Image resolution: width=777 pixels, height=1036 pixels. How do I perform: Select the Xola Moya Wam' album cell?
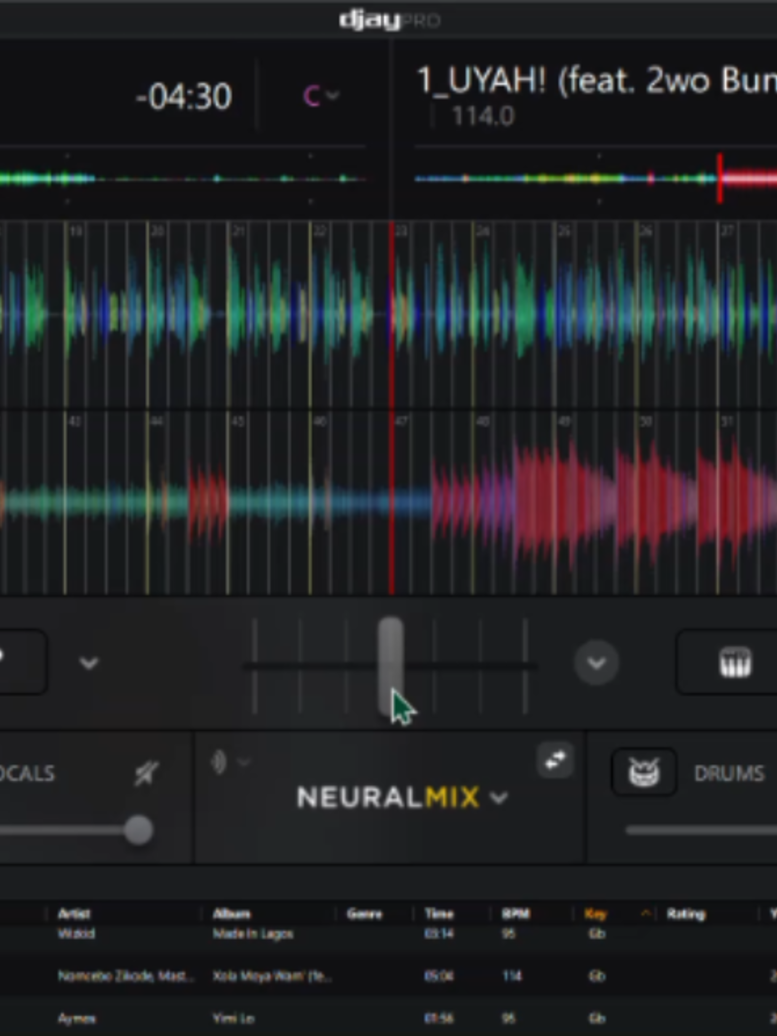pos(272,976)
